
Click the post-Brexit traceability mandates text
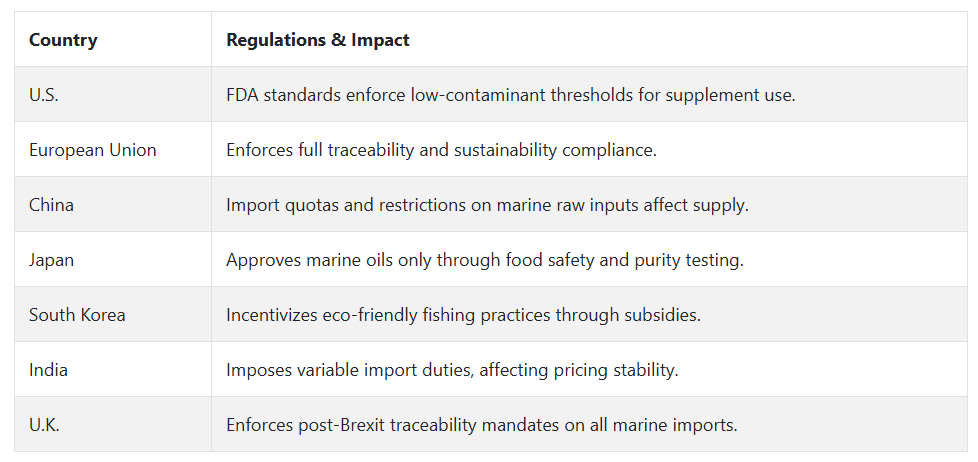[x=482, y=425]
